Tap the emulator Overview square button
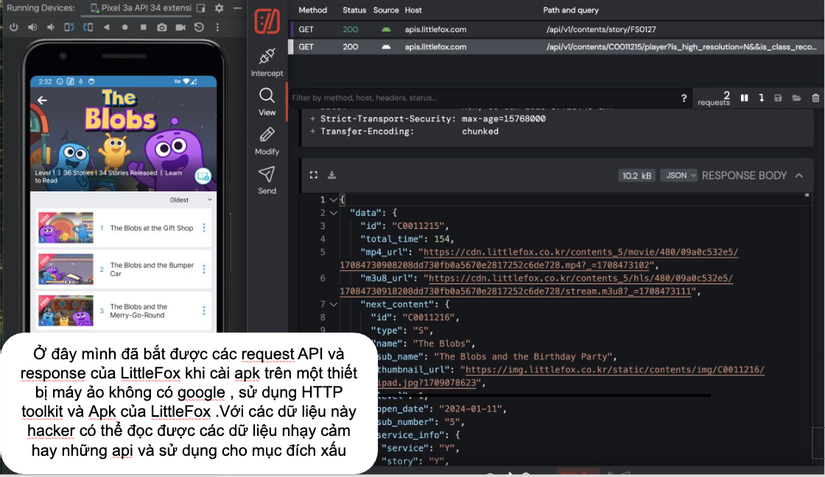This screenshot has height=477, width=825. pos(143,27)
